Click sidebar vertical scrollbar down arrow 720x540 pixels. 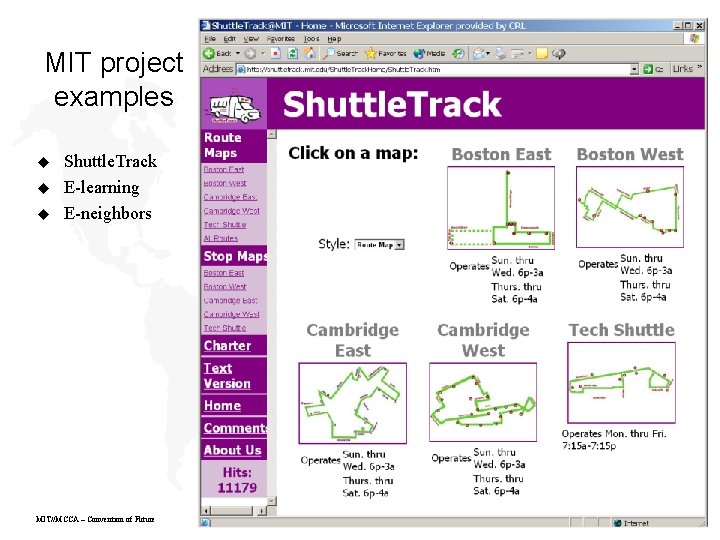pos(272,501)
